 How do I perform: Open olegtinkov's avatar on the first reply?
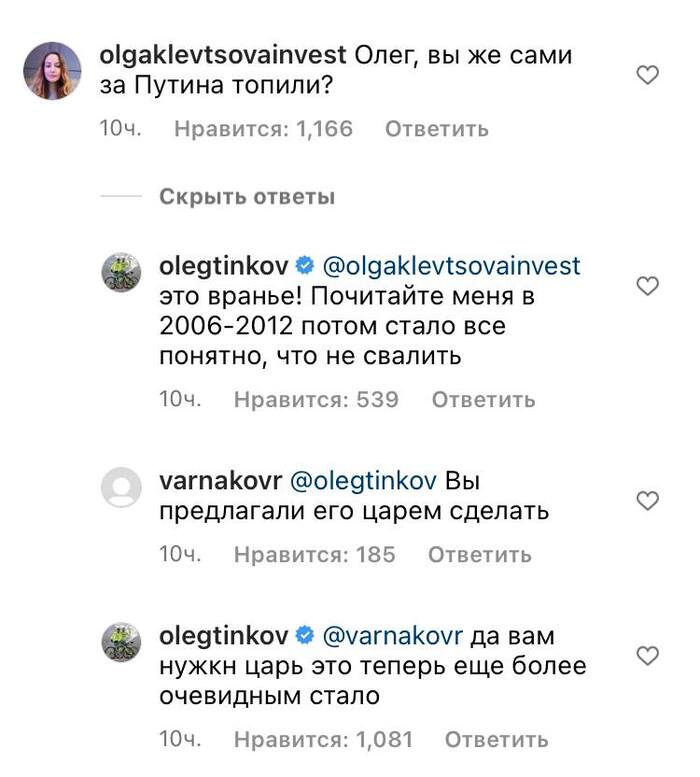click(126, 273)
